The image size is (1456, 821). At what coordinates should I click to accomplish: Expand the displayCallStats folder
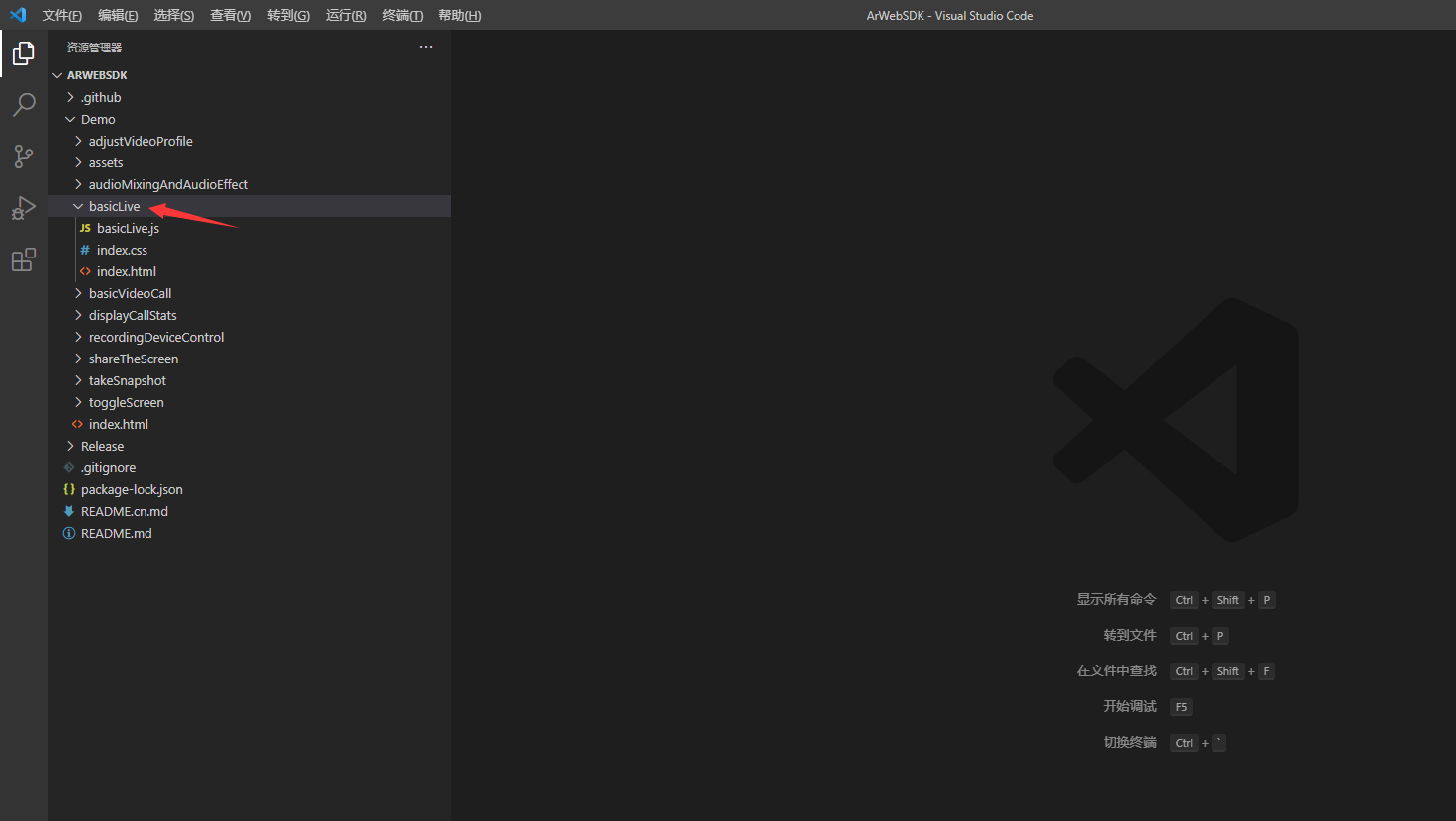(78, 315)
